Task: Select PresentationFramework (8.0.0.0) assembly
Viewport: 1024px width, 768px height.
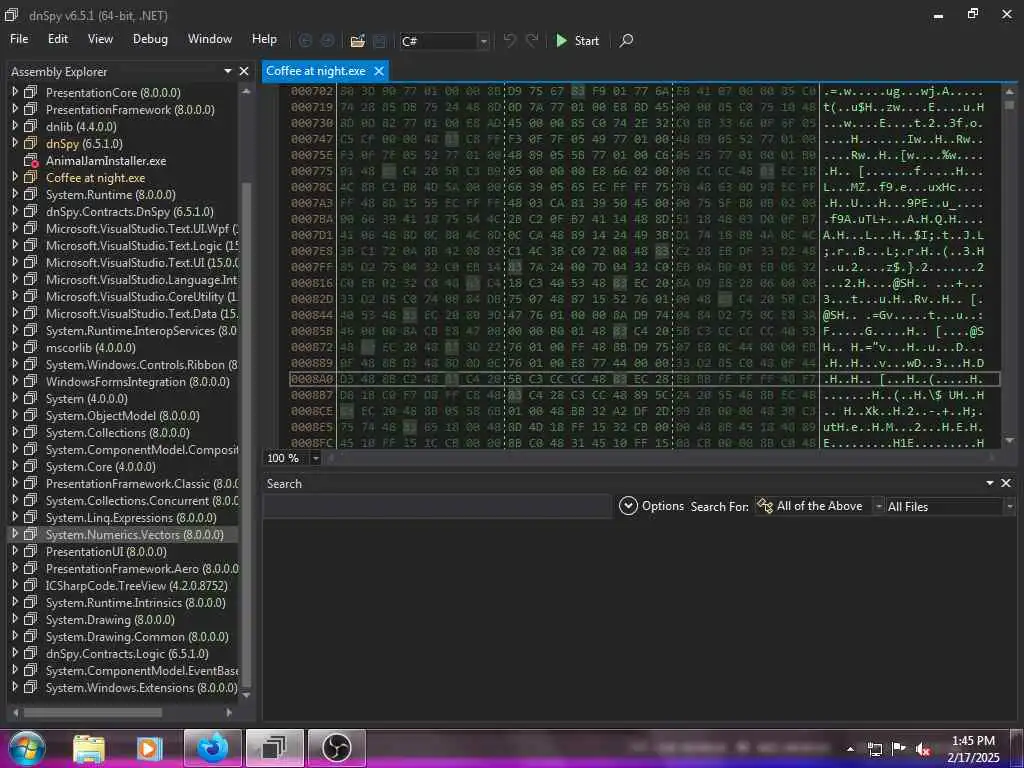Action: point(130,110)
